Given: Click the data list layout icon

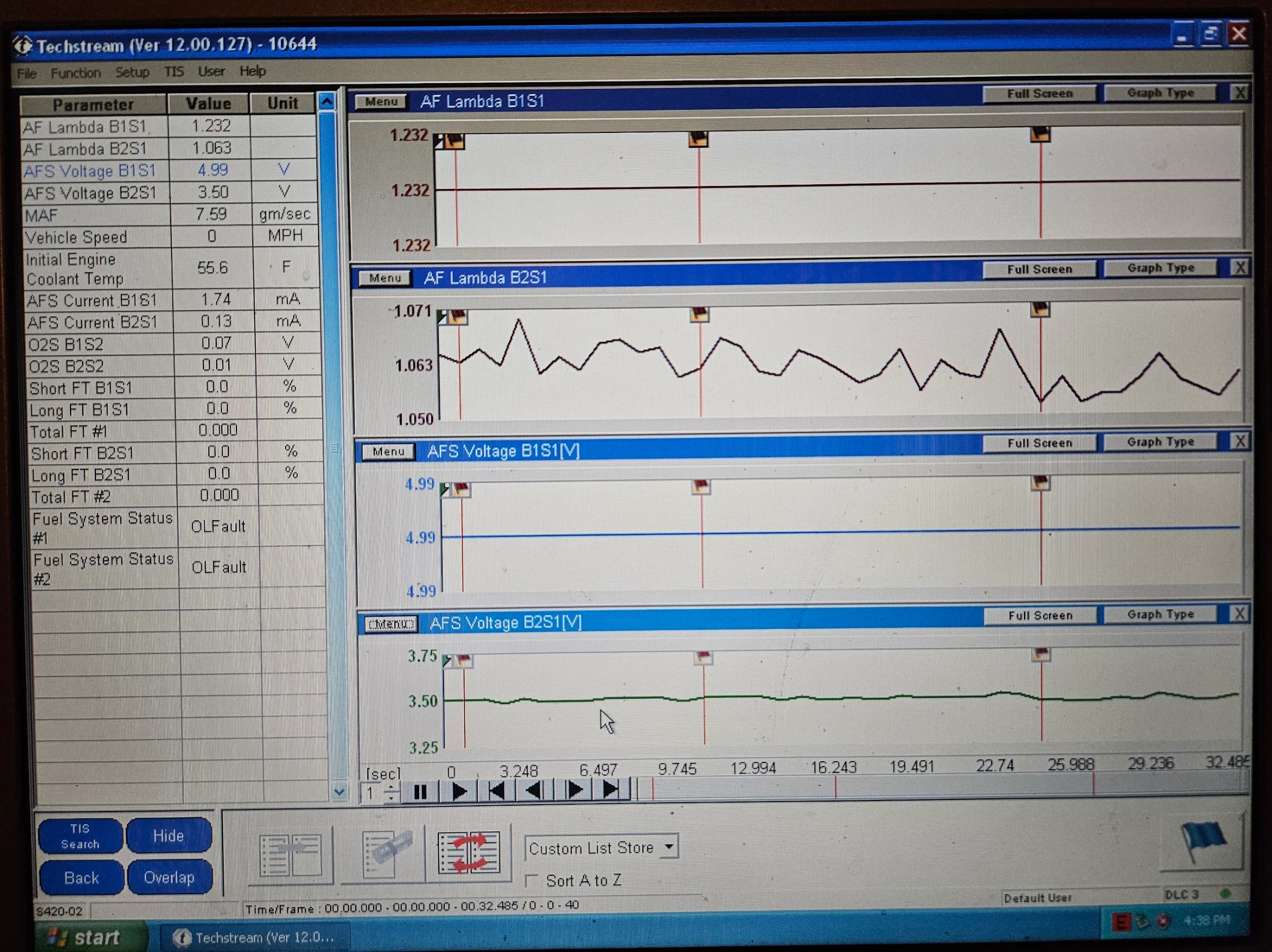Looking at the screenshot, I should click(x=290, y=855).
